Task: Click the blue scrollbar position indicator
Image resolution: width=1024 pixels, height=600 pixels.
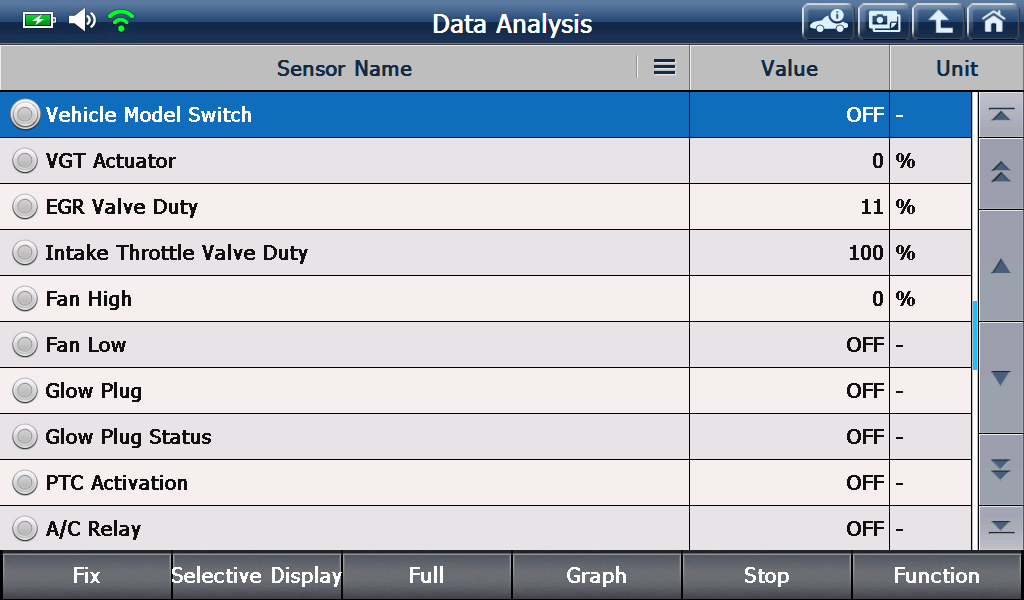Action: tap(974, 336)
